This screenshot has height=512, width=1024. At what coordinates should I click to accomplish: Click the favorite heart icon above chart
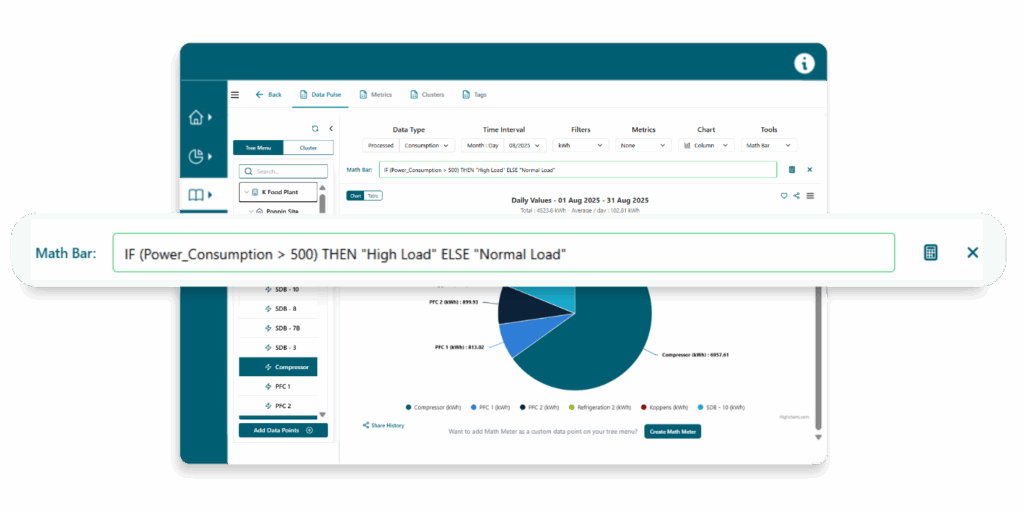(x=784, y=196)
